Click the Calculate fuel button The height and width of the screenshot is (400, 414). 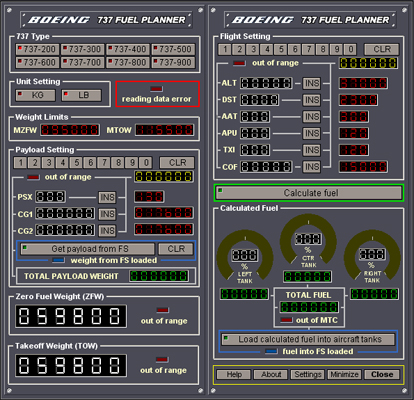pos(309,193)
